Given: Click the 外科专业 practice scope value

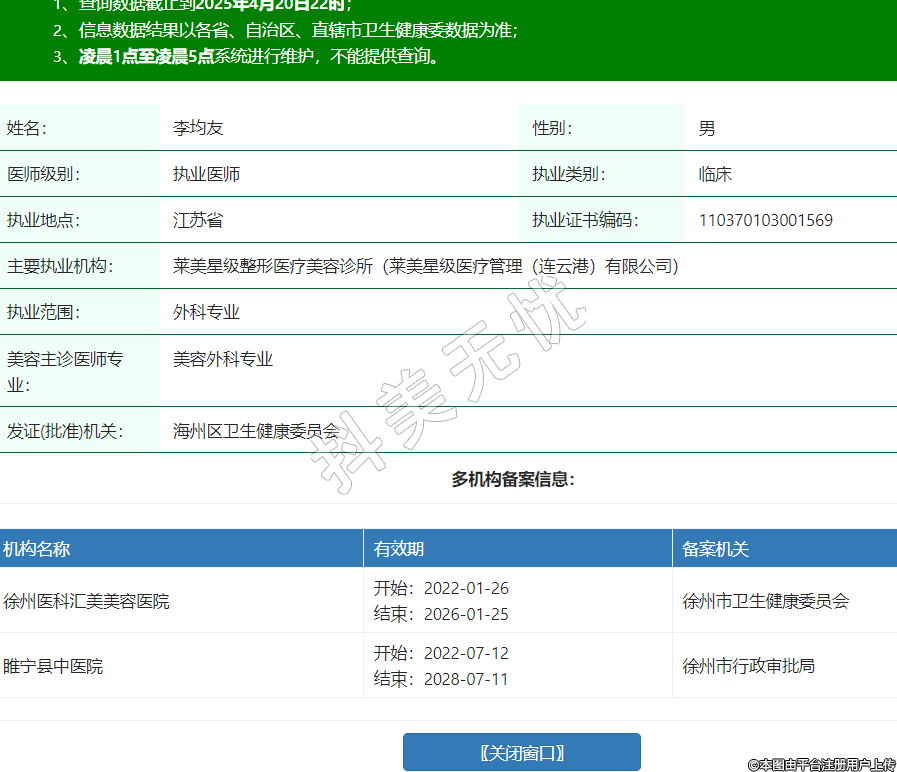Looking at the screenshot, I should pyautogui.click(x=206, y=312).
